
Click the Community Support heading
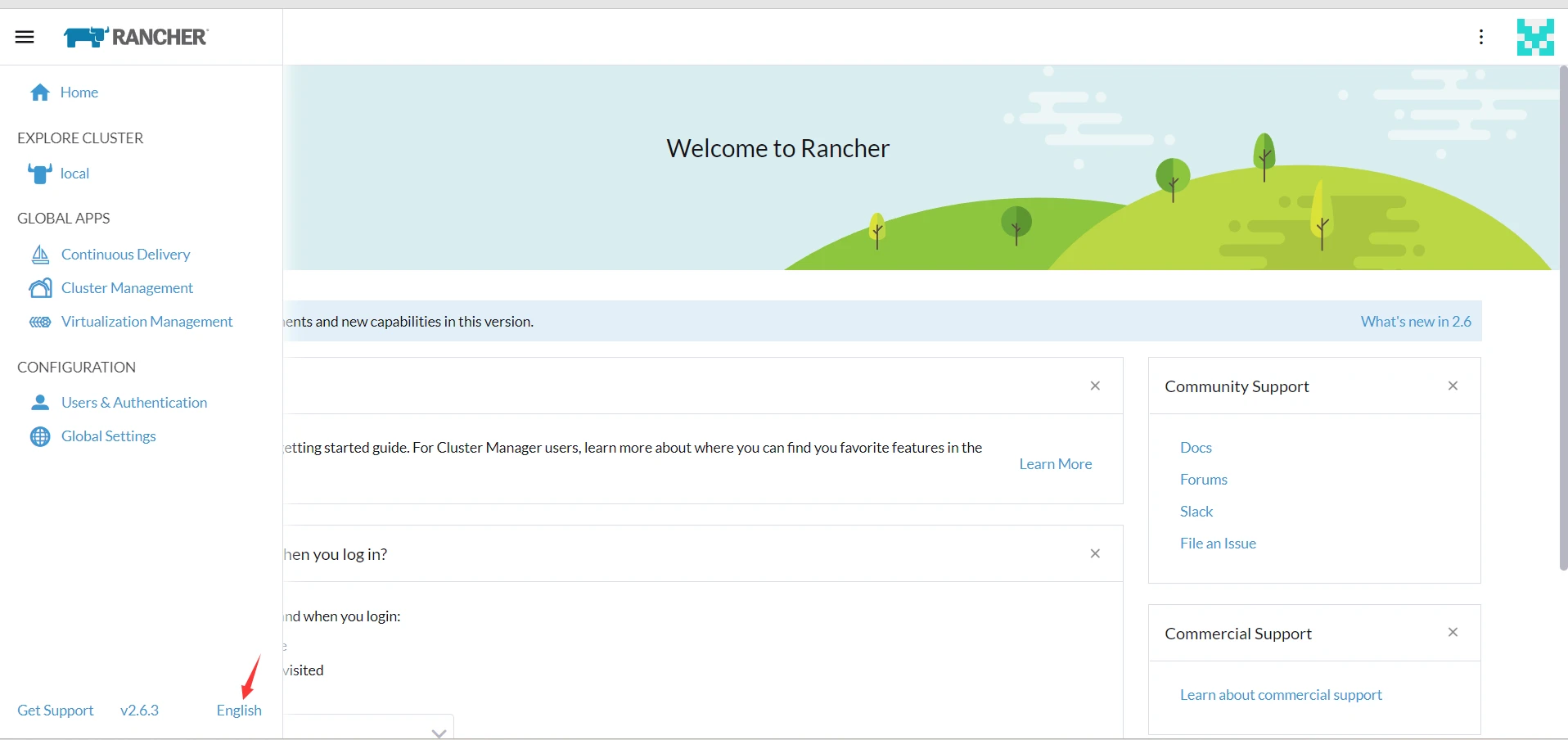tap(1237, 386)
